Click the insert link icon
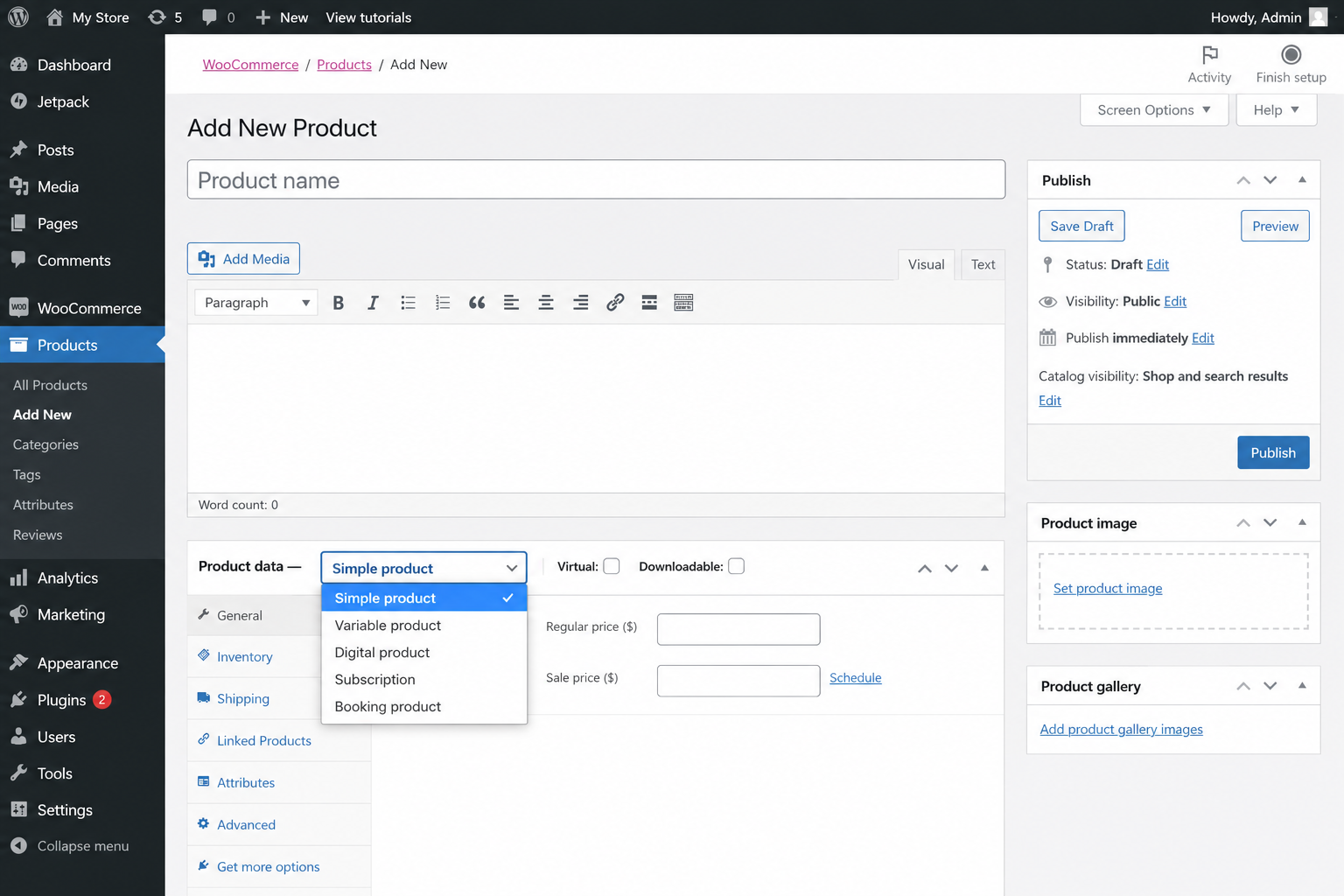Viewport: 1344px width, 896px height. 615,303
